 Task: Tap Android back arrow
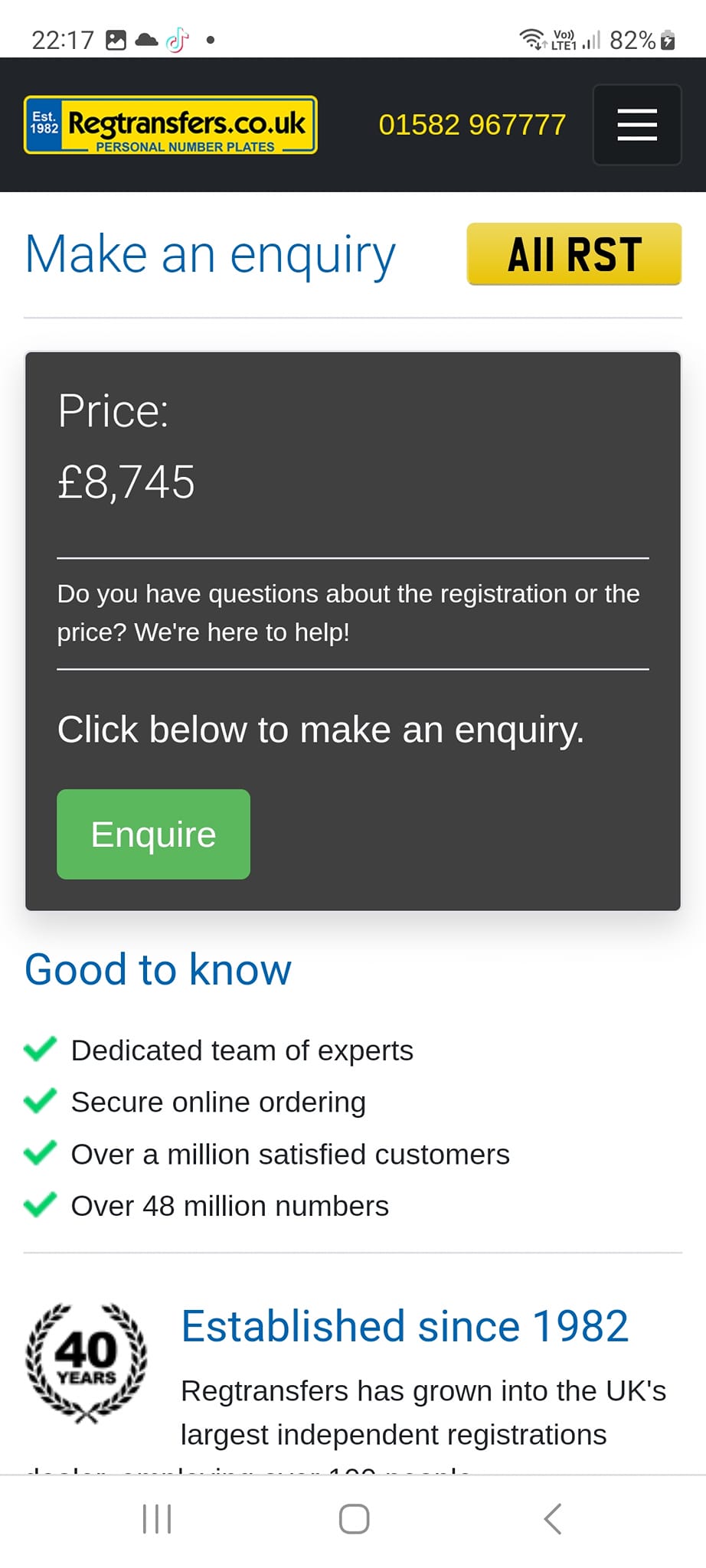point(552,1519)
